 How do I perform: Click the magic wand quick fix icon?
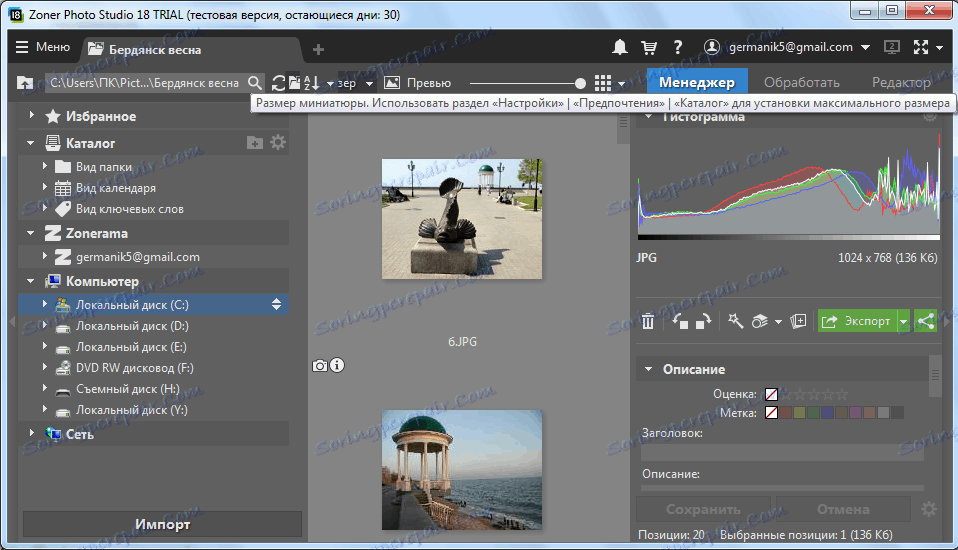coord(735,321)
